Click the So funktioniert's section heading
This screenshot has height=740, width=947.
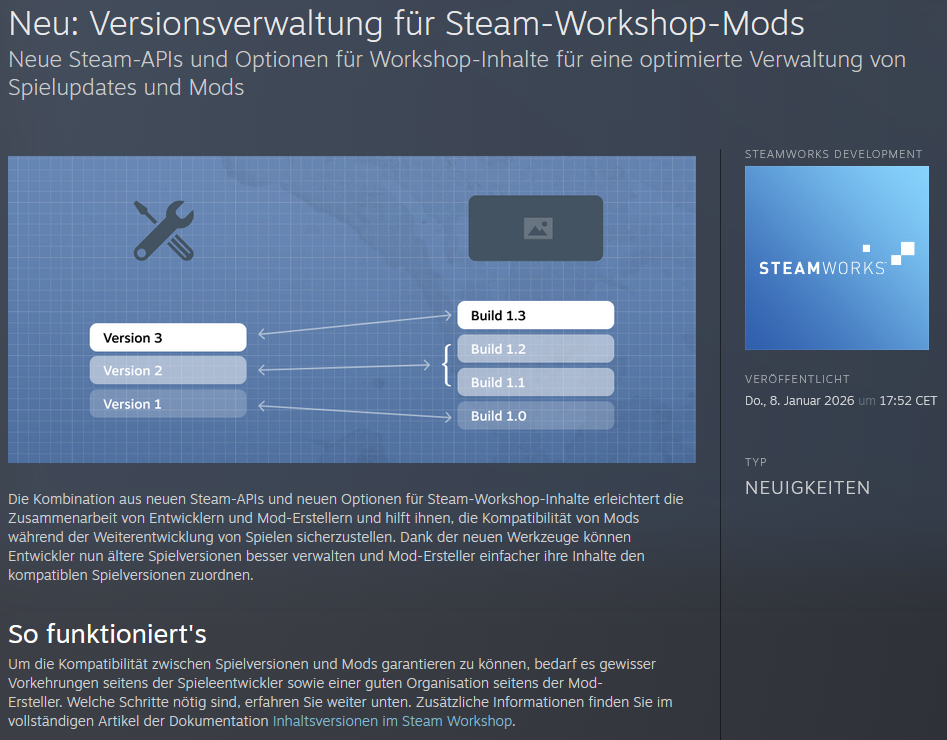[107, 634]
